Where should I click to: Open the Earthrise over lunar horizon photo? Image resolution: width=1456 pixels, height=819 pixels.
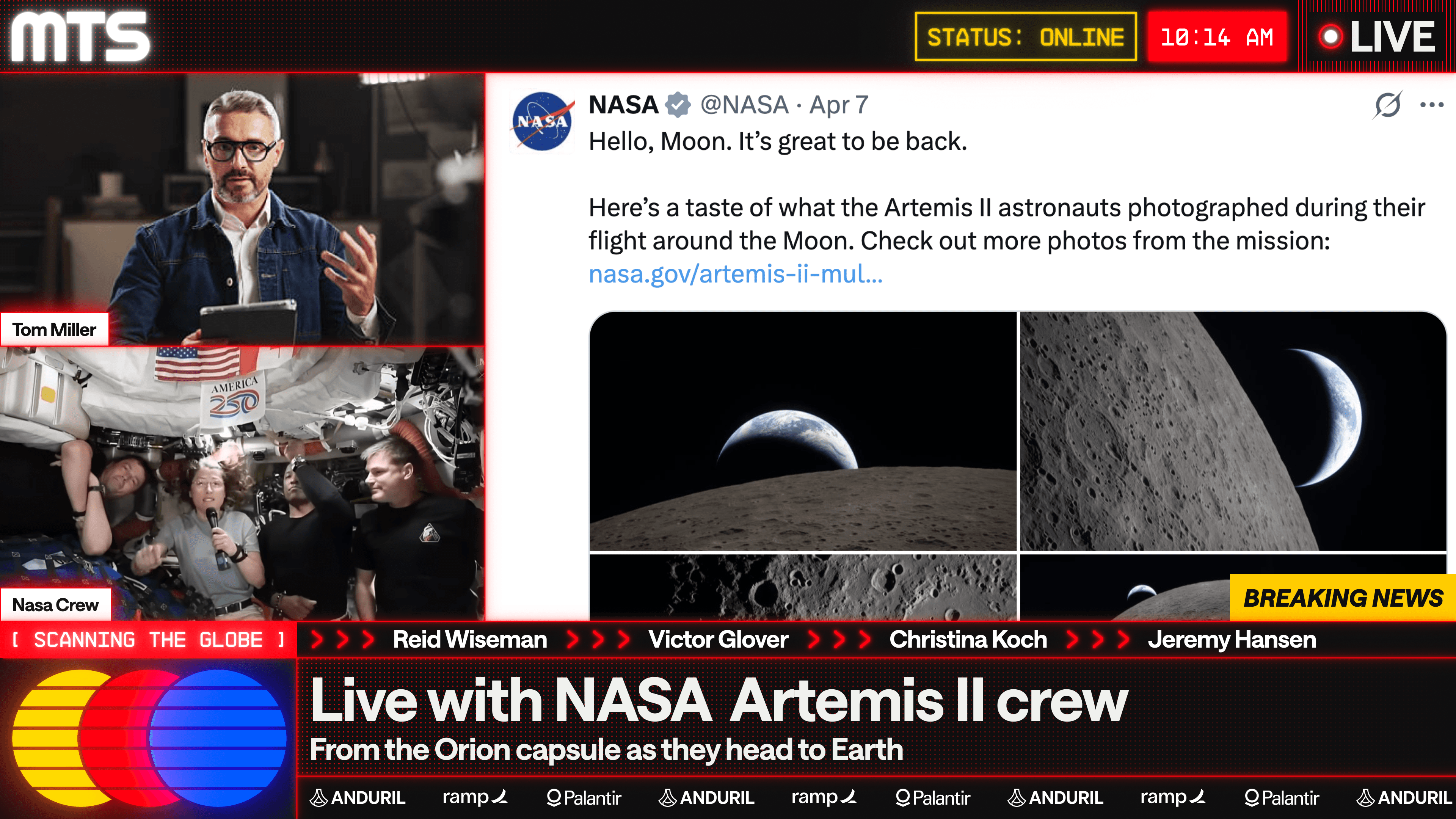click(803, 431)
